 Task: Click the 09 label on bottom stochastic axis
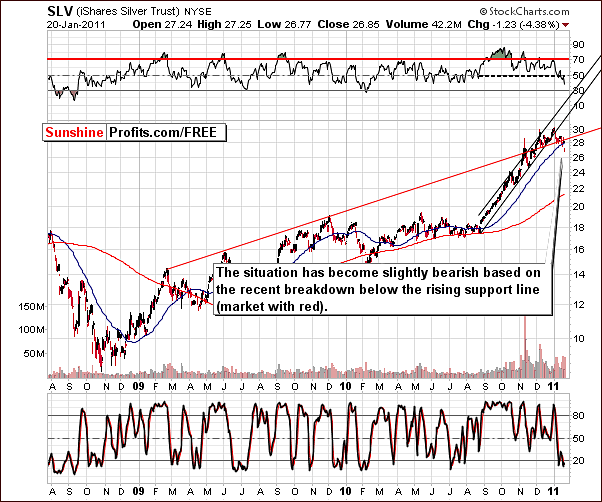pos(138,491)
